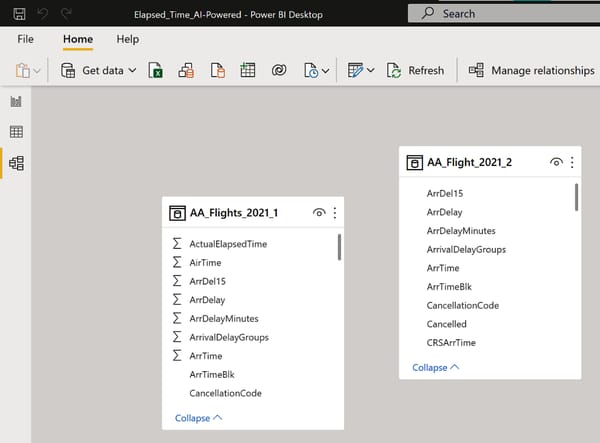This screenshot has height=443, width=600.
Task: Open the Dataverse connector icon
Action: point(278,71)
